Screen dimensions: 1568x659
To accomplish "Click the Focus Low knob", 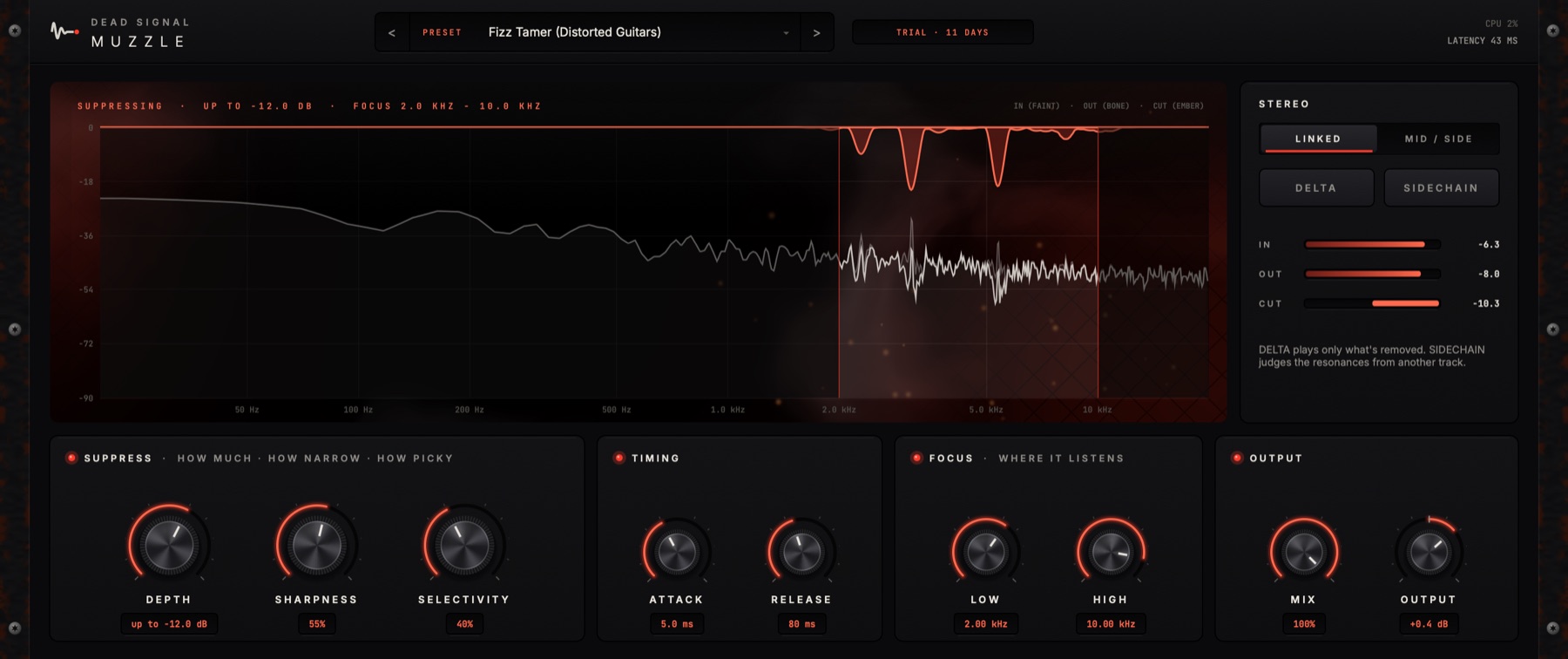I will (985, 552).
